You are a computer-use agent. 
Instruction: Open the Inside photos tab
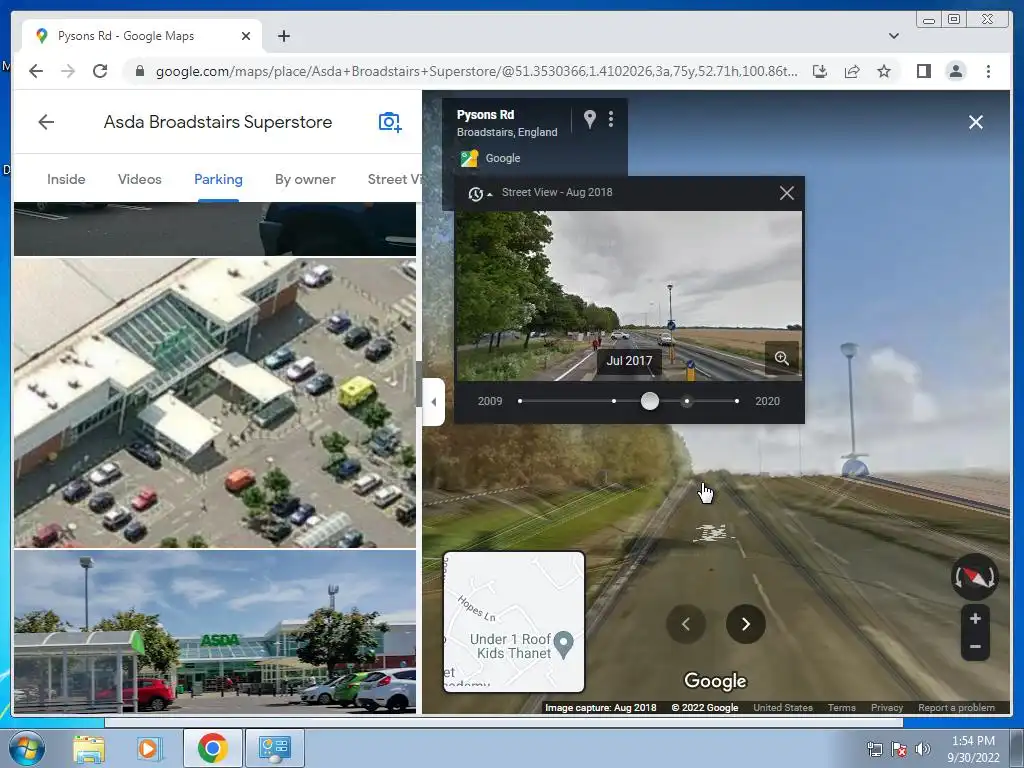(66, 179)
